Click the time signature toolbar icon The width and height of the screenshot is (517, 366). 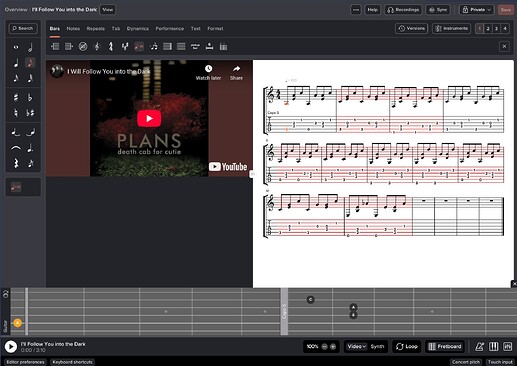[x=111, y=47]
